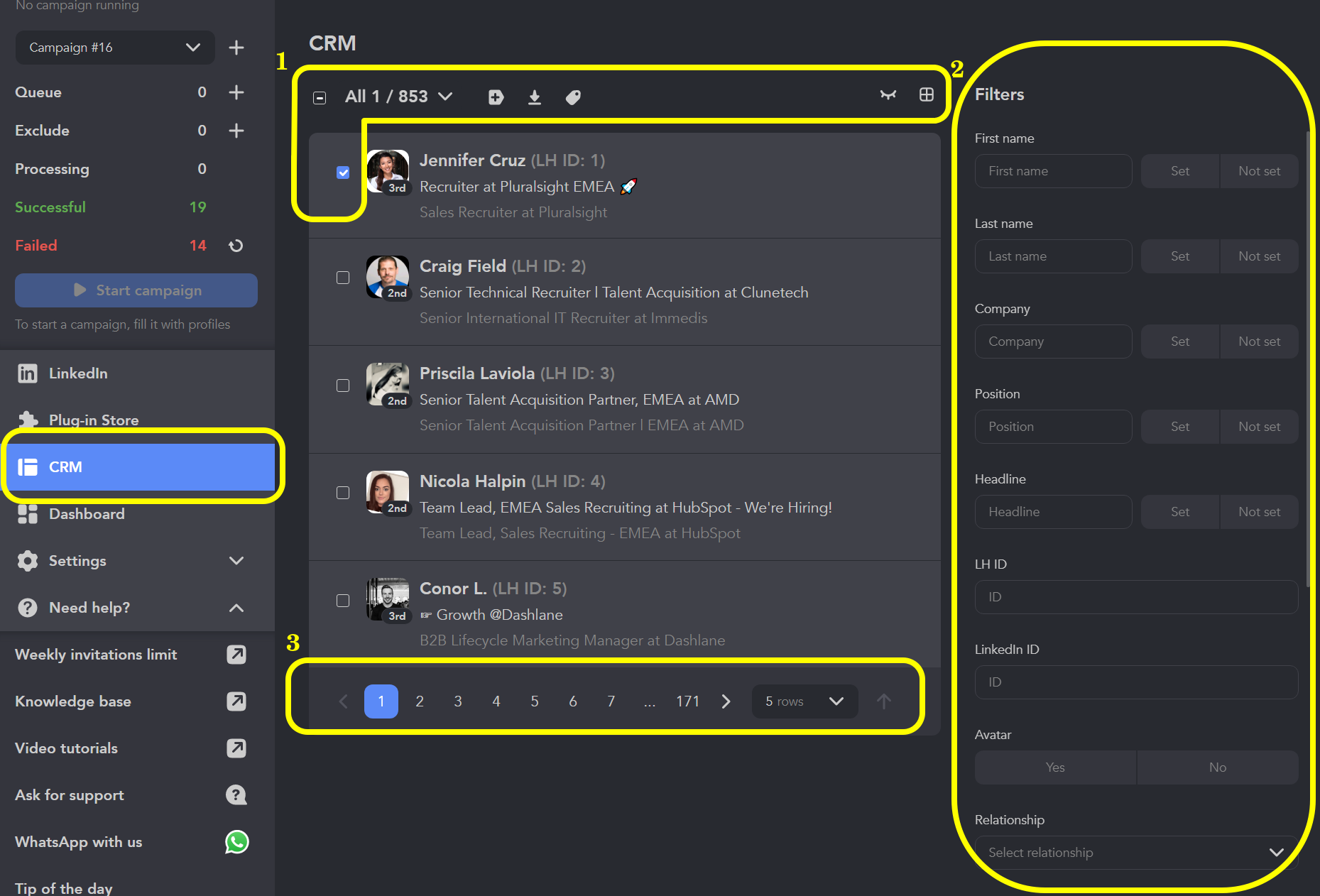
Task: Click the LinkedIn ID filter field
Action: (1136, 682)
